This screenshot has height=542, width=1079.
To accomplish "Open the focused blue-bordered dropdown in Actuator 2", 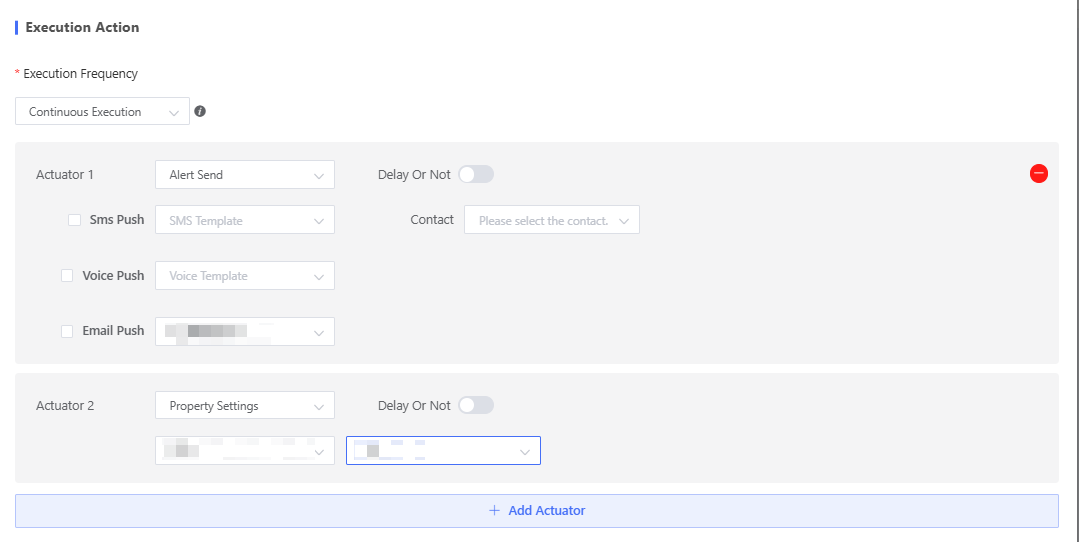I will coord(443,451).
